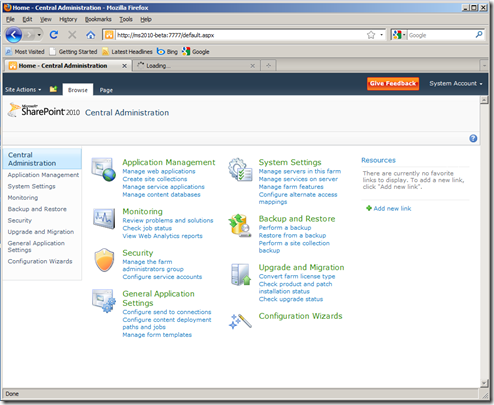494x405 pixels.
Task: Click Manage form templates link
Action: point(157,335)
